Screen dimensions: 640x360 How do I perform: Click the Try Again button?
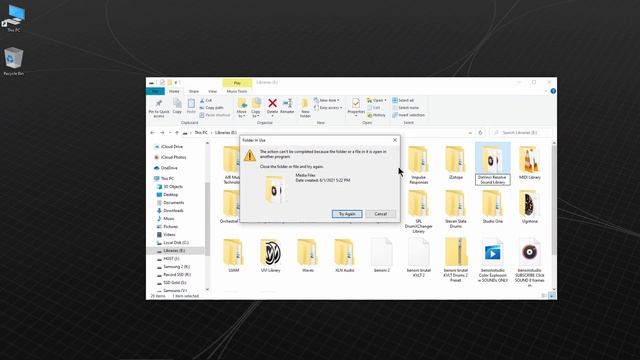point(347,214)
